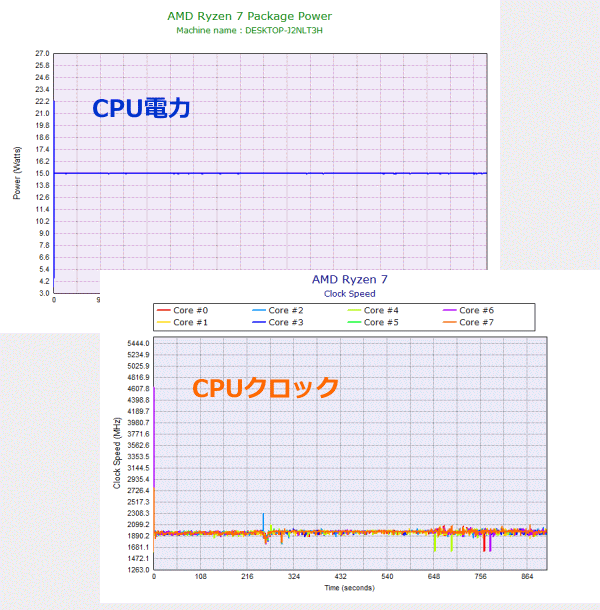Click the 'Core #4' legend label
The width and height of the screenshot is (600, 610).
381,310
